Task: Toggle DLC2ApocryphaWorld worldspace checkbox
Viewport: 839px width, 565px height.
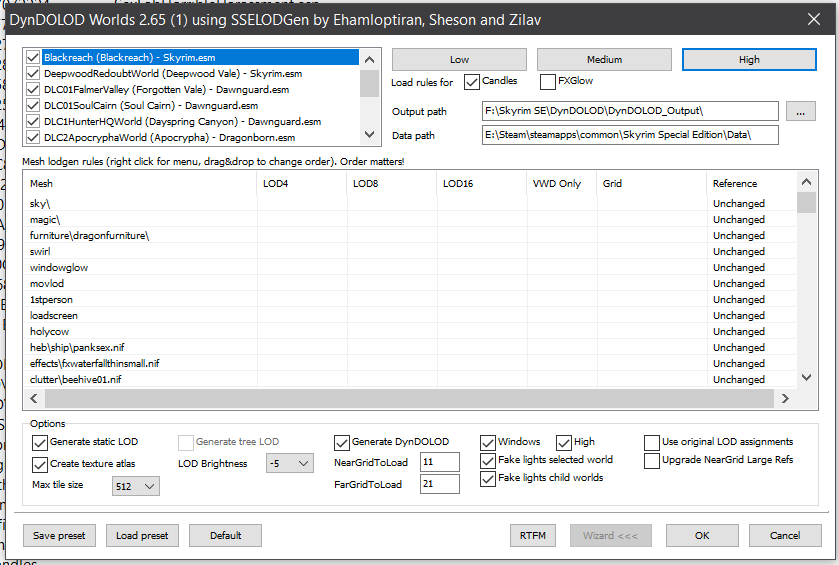Action: (33, 138)
